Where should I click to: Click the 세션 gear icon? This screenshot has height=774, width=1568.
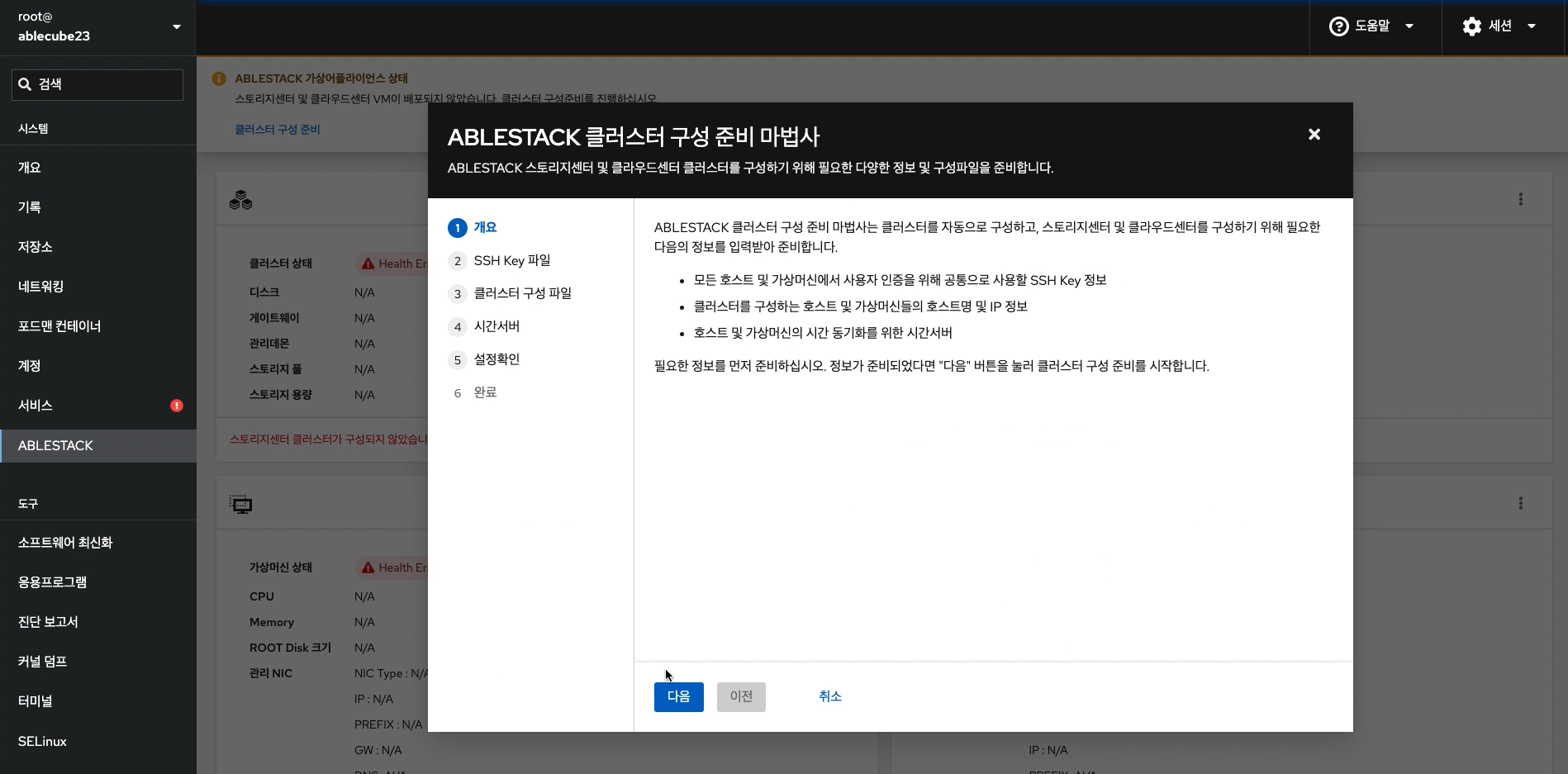tap(1473, 26)
